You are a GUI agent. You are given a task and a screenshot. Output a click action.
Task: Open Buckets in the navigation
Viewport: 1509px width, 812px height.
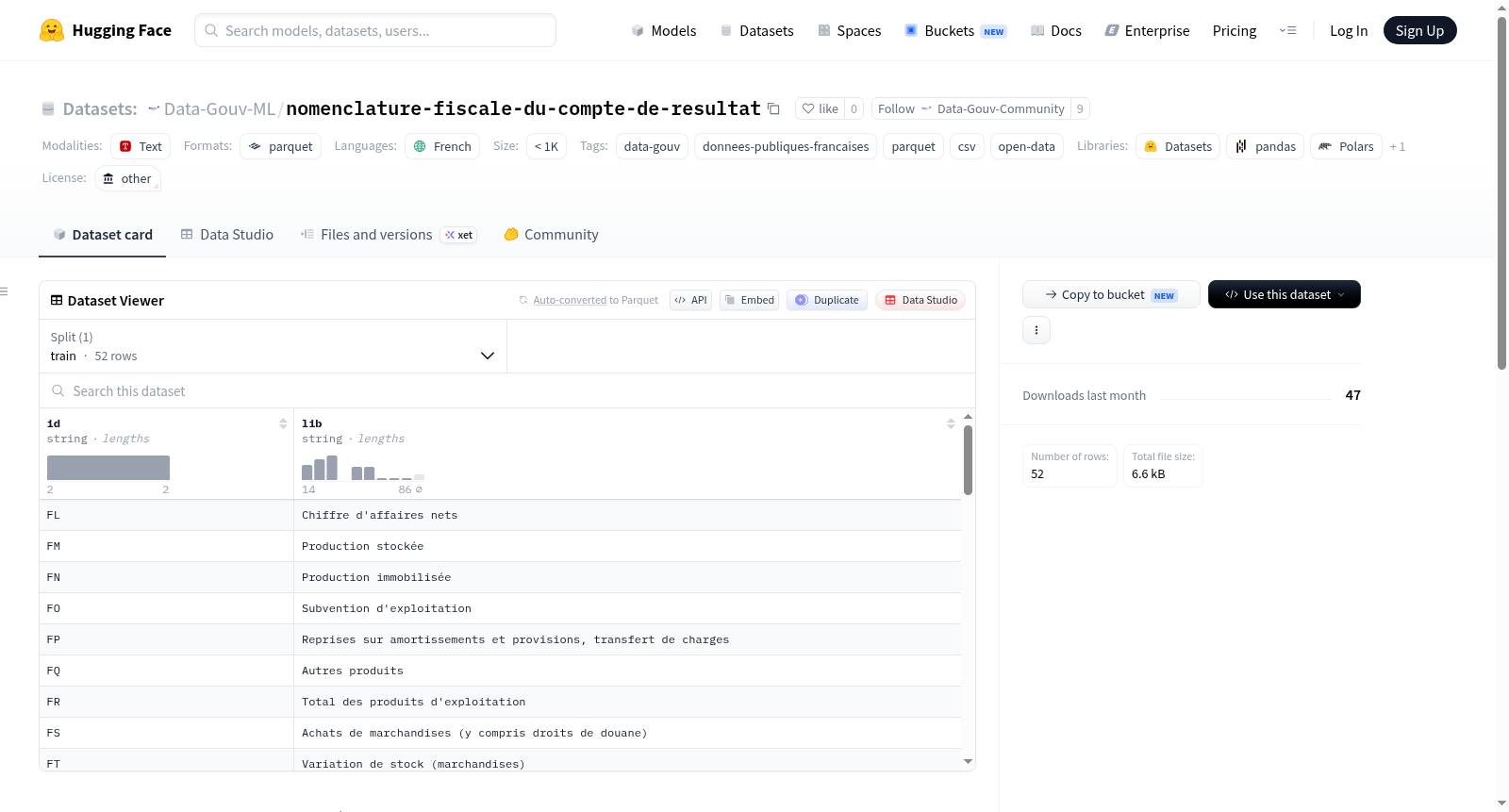955,30
